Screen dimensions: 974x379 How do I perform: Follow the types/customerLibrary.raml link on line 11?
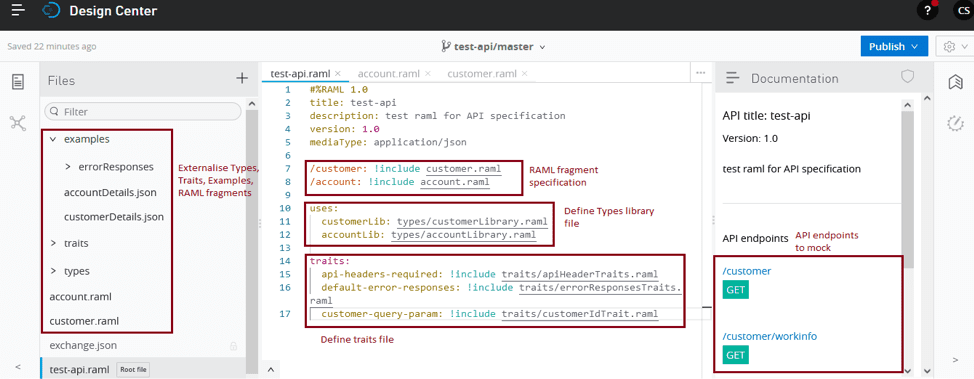point(471,221)
